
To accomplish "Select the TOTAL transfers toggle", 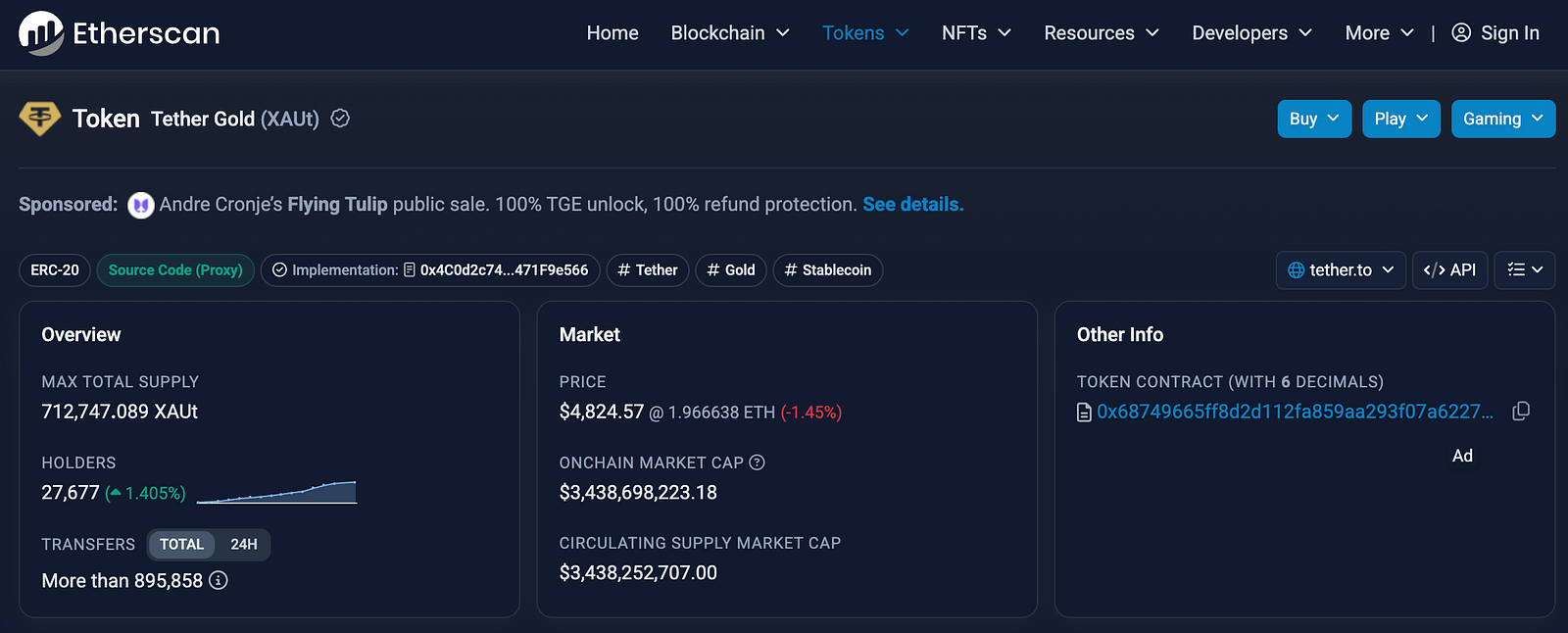I will click(181, 544).
